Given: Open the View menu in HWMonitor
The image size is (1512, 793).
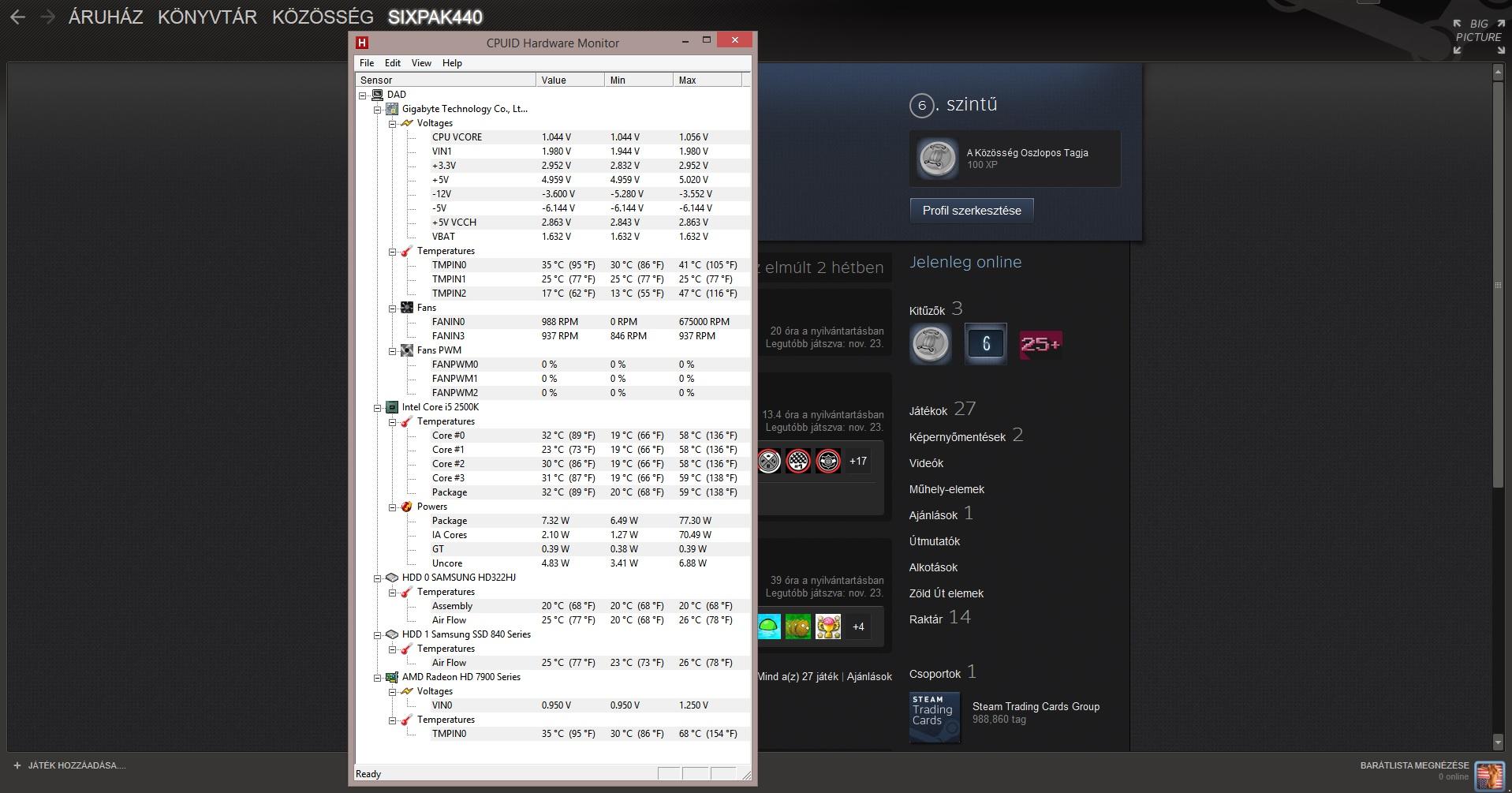Looking at the screenshot, I should click(421, 63).
